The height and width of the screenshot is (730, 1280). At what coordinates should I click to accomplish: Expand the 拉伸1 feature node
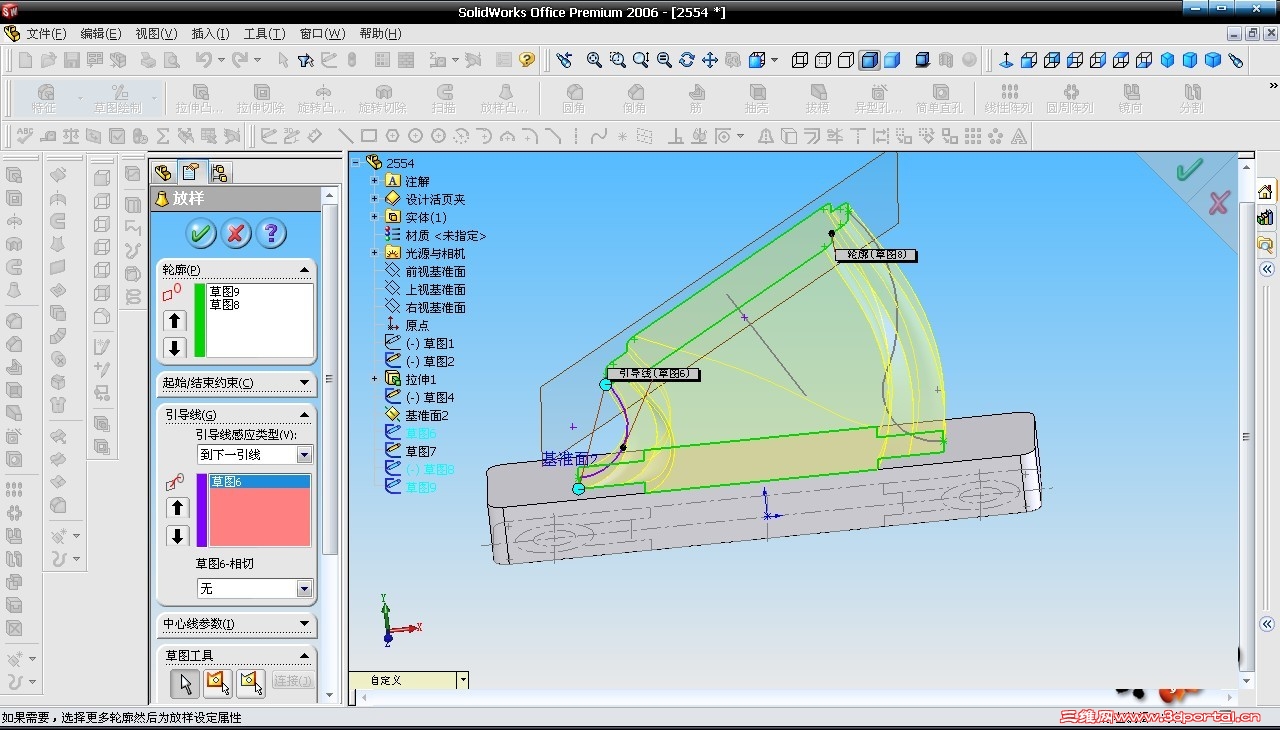(x=375, y=379)
